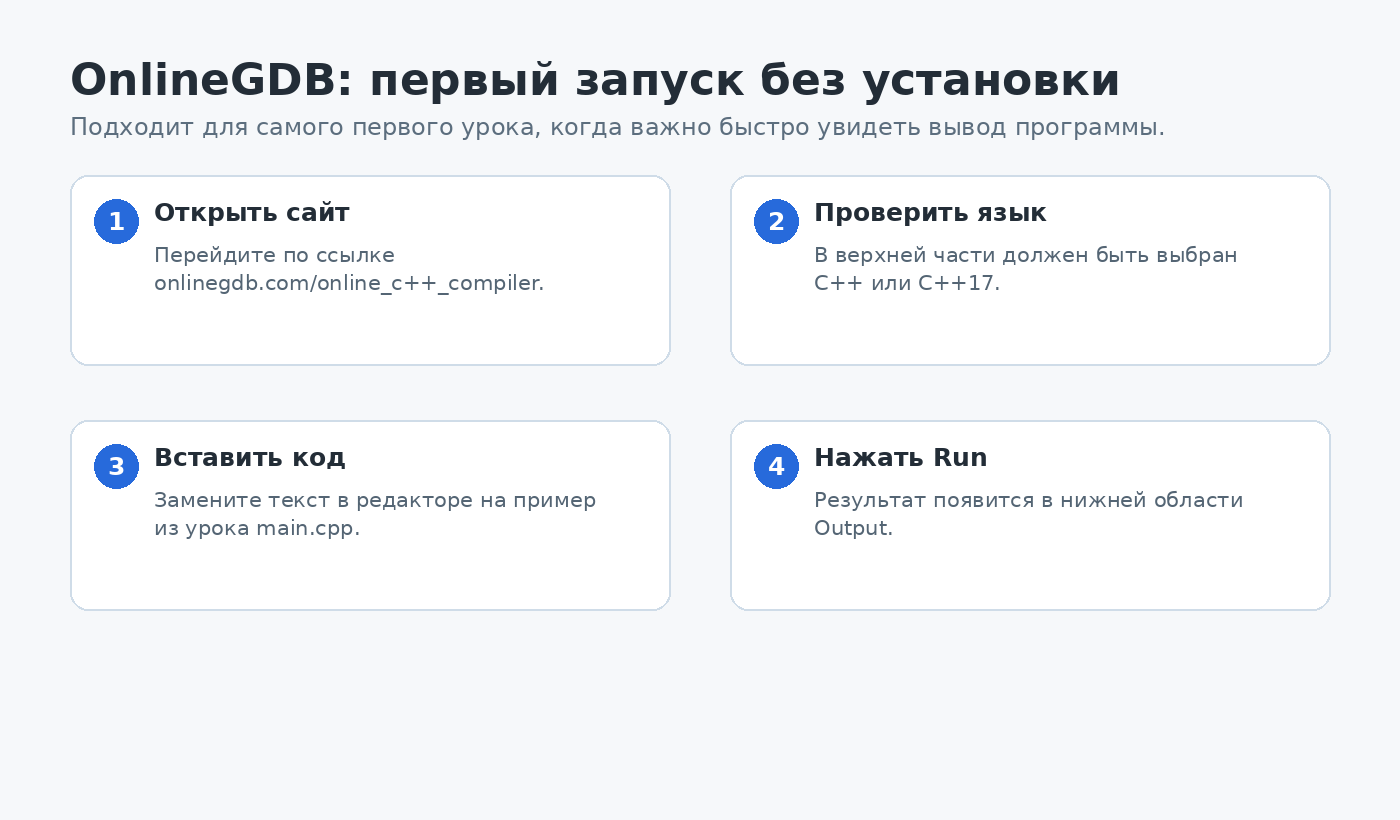Click the heading 'OnlineGDB: первый запуск без установки'
Screen dimensions: 1400x820
point(595,81)
